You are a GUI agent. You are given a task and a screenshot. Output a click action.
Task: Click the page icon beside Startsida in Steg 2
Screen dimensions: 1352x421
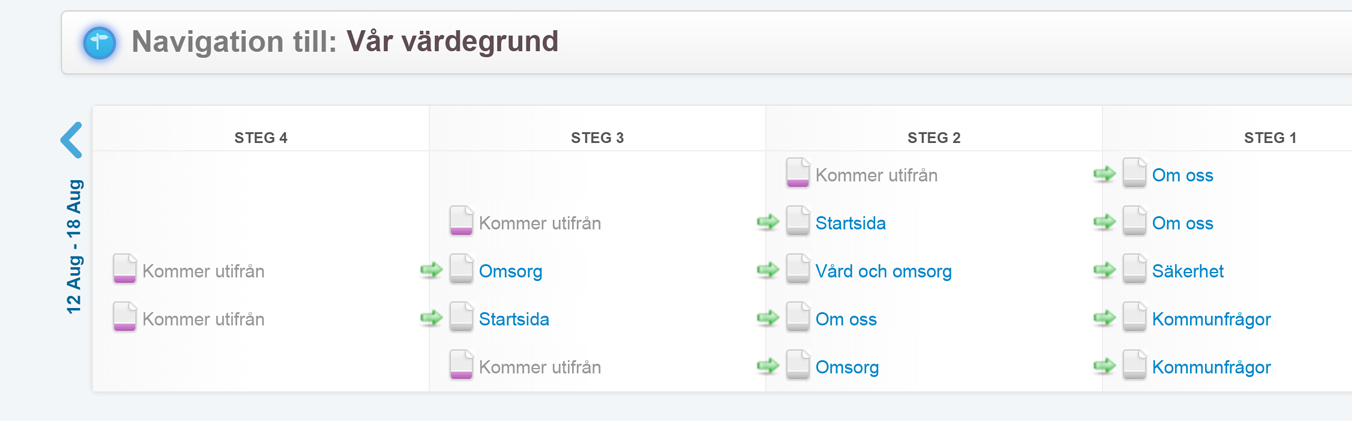[x=797, y=222]
